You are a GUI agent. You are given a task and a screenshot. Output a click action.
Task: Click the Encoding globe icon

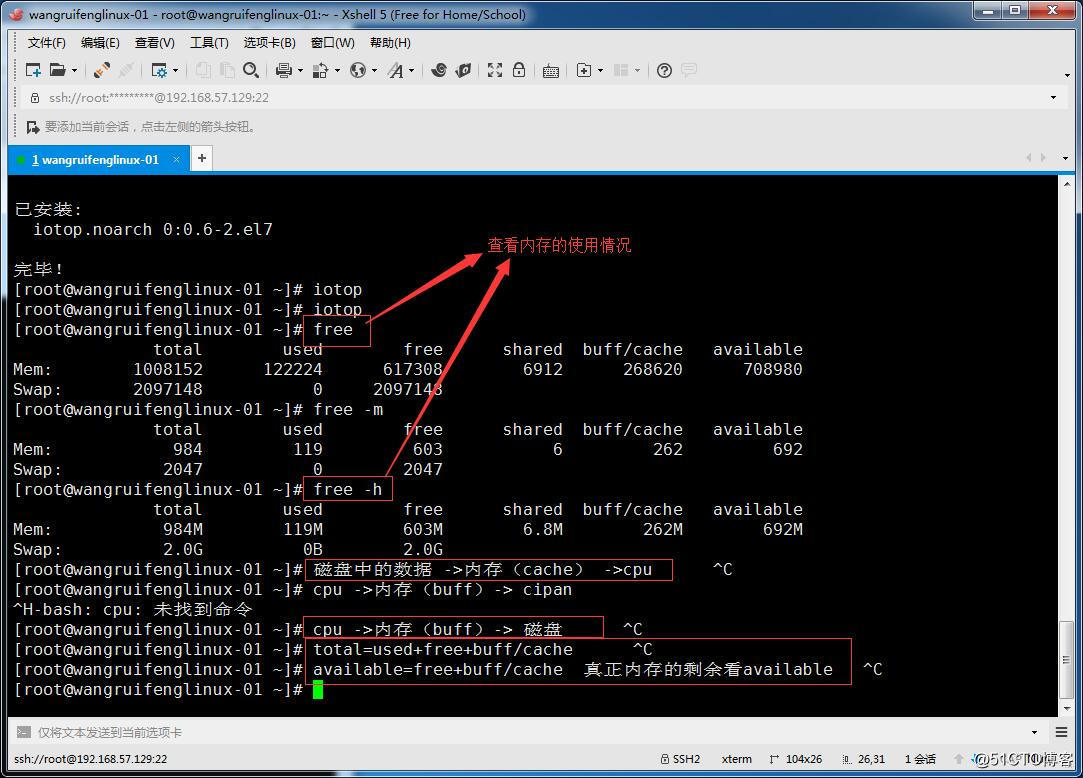pos(358,70)
